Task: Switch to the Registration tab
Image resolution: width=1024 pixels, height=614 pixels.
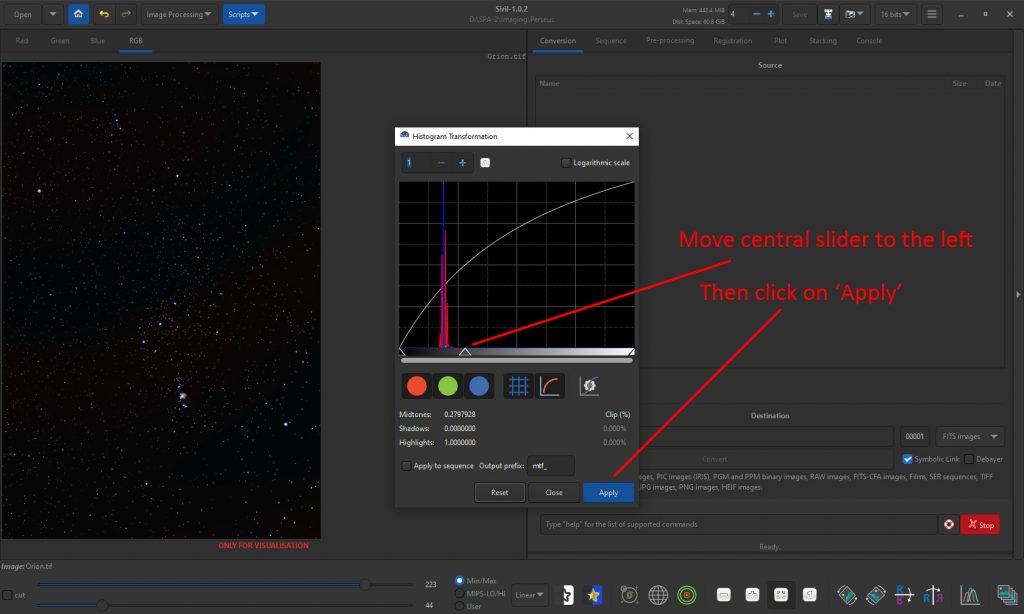Action: pyautogui.click(x=733, y=40)
